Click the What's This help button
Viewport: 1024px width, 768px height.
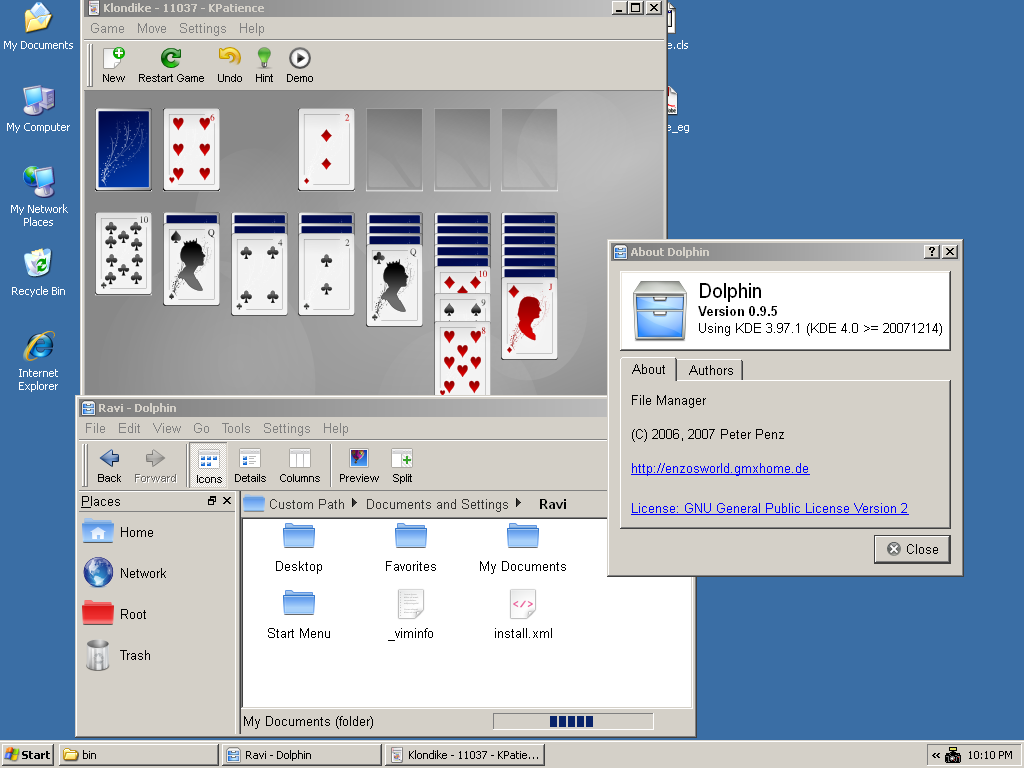click(x=933, y=251)
